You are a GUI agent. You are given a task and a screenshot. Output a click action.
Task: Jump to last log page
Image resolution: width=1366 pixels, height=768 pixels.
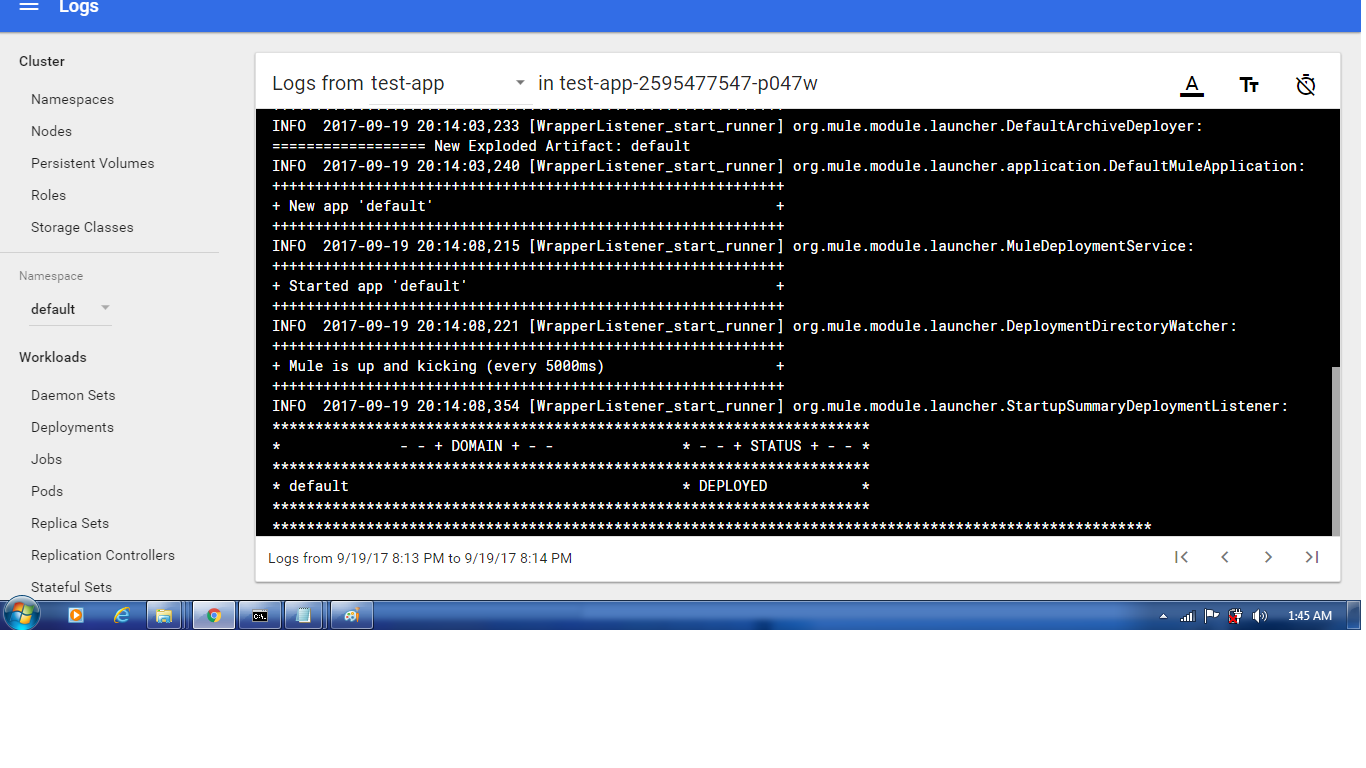click(1312, 557)
